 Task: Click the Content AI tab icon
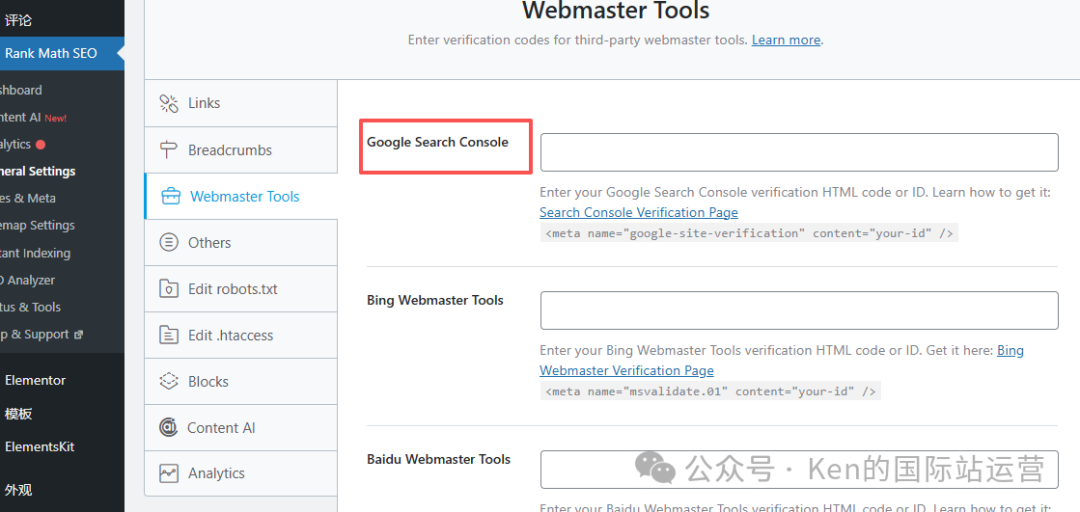coord(168,427)
